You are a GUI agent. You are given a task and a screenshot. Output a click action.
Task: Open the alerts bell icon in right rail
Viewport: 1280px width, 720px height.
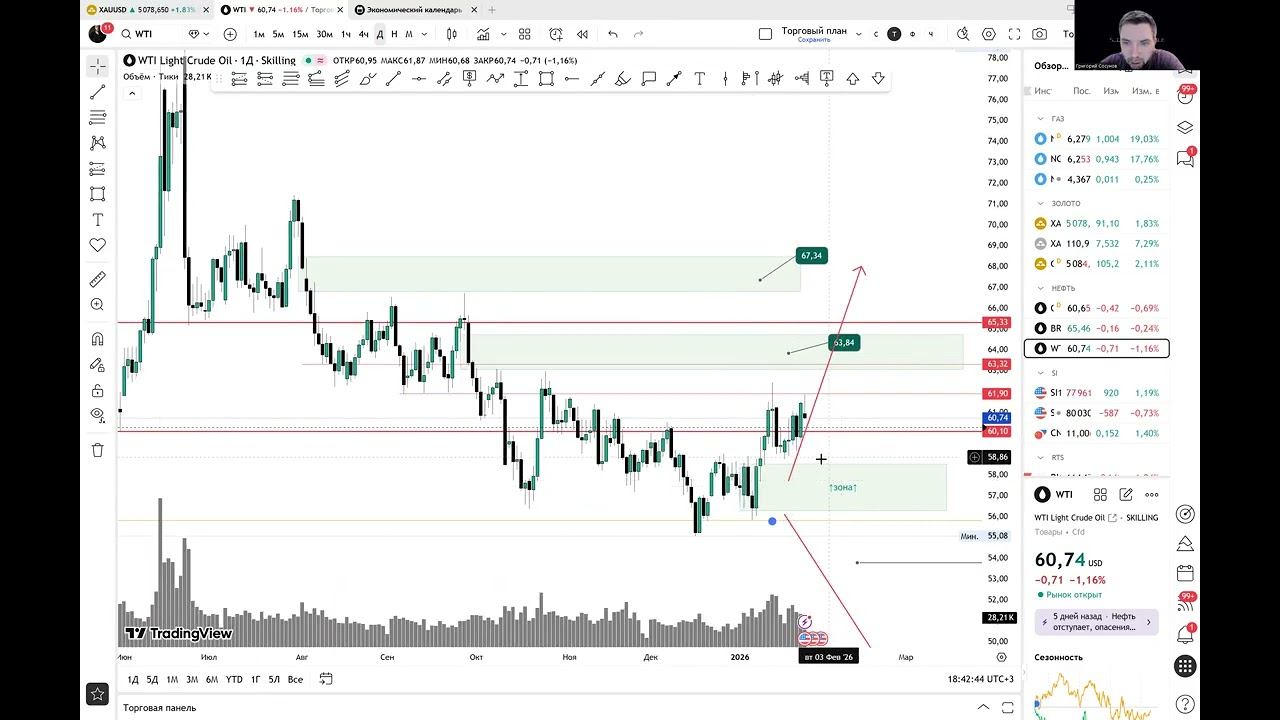[1185, 635]
